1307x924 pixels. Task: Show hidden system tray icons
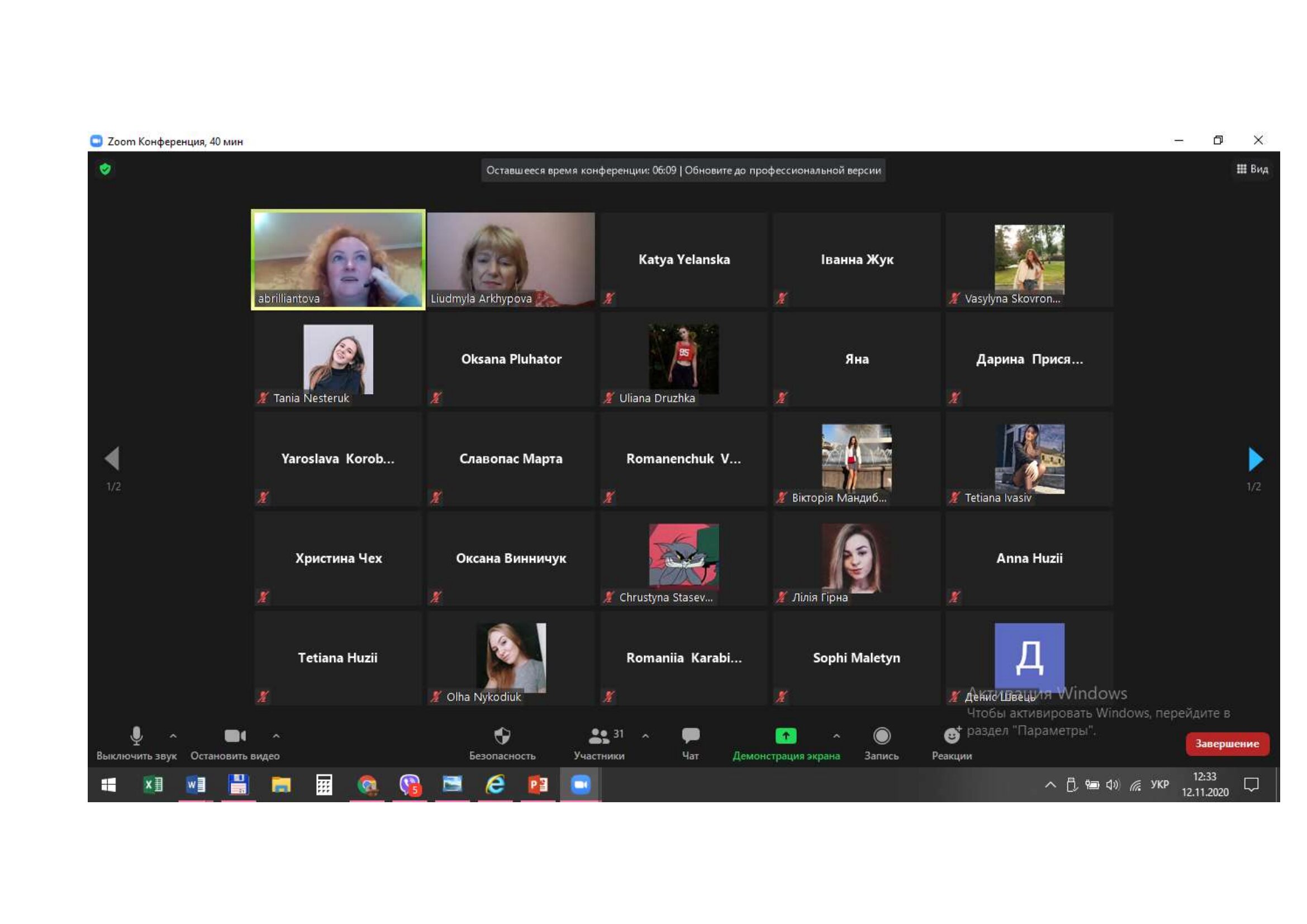[x=1051, y=785]
